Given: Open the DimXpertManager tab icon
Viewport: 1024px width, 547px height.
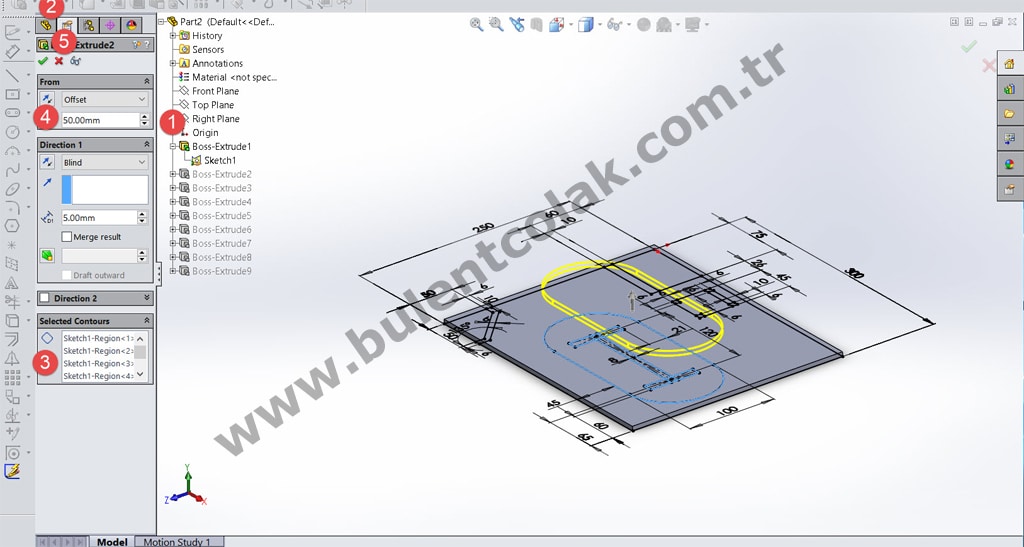Looking at the screenshot, I should (x=110, y=25).
